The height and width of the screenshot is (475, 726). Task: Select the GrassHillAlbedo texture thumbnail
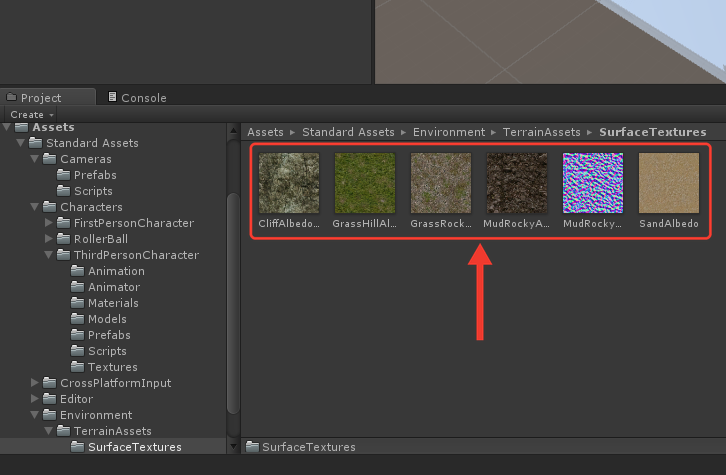point(365,183)
